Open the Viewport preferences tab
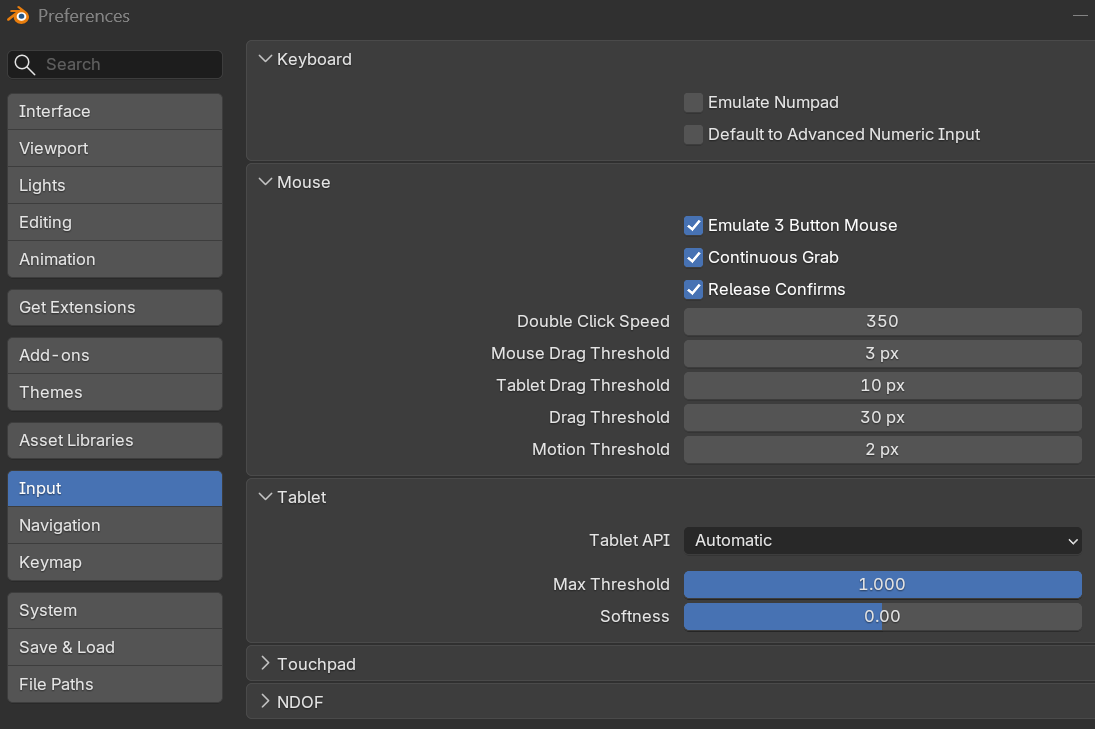Screen dimensions: 1095x729 tap(115, 148)
